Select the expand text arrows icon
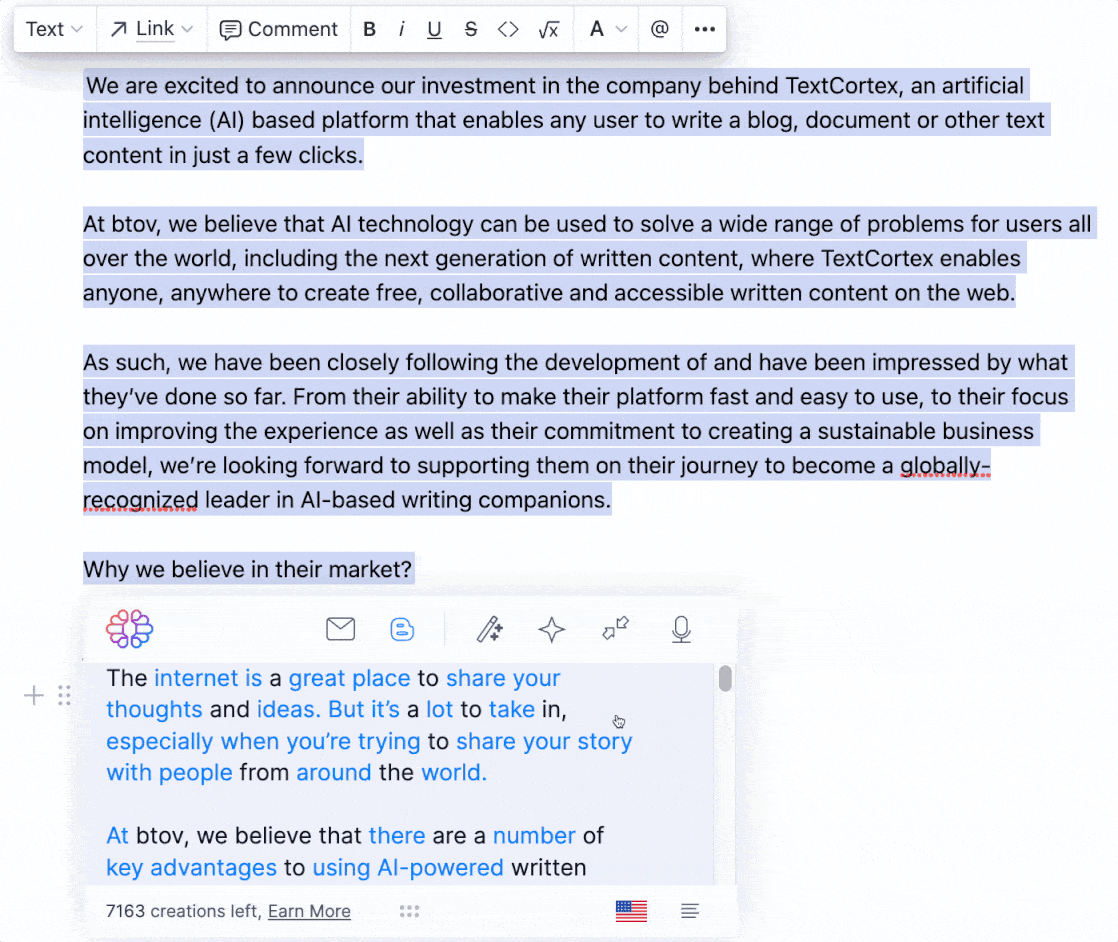The height and width of the screenshot is (942, 1118). 615,628
